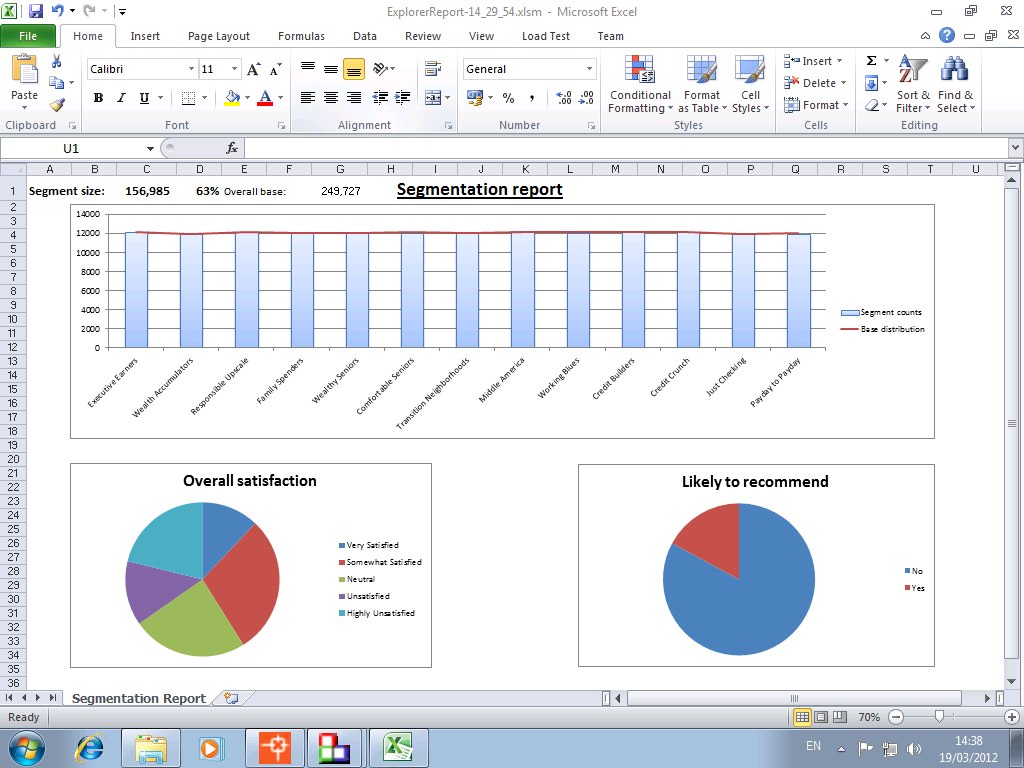Click zoom in plus button
The width and height of the screenshot is (1024, 768).
(1012, 717)
